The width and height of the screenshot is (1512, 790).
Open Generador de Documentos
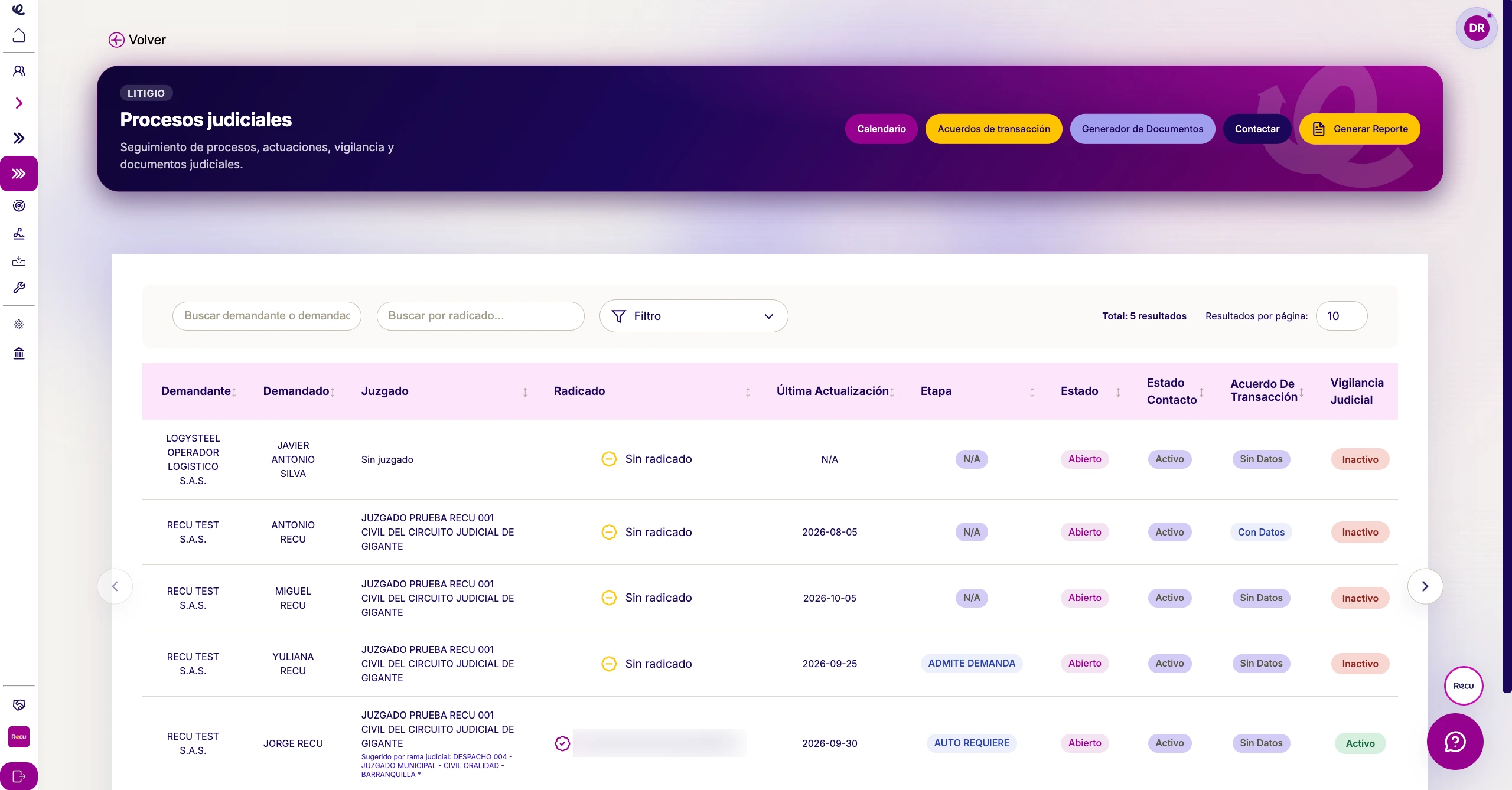(1142, 129)
